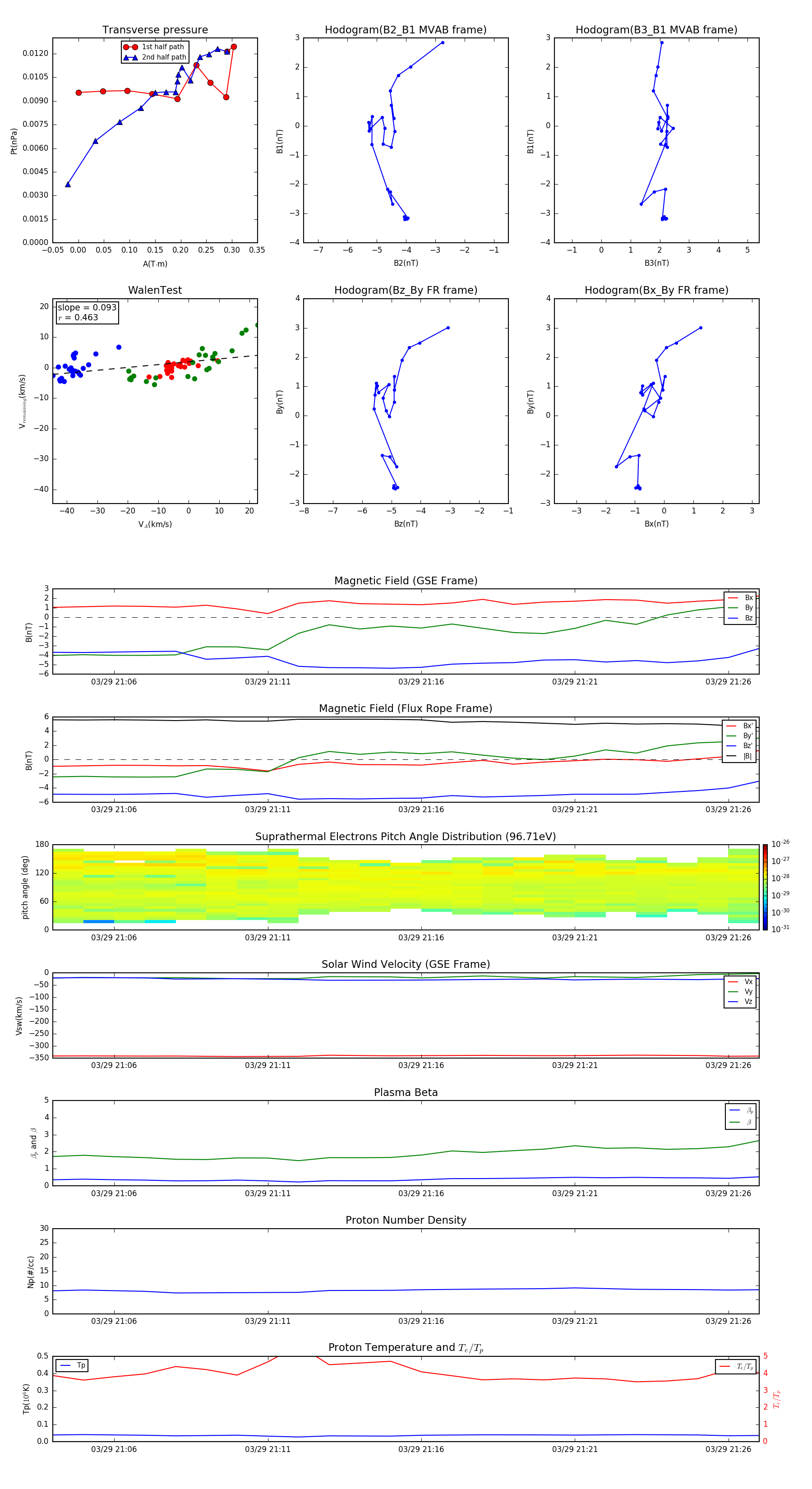This screenshot has height=1489, width=812.
Task: Click the Proton Number Density title
Action: pyautogui.click(x=406, y=1220)
